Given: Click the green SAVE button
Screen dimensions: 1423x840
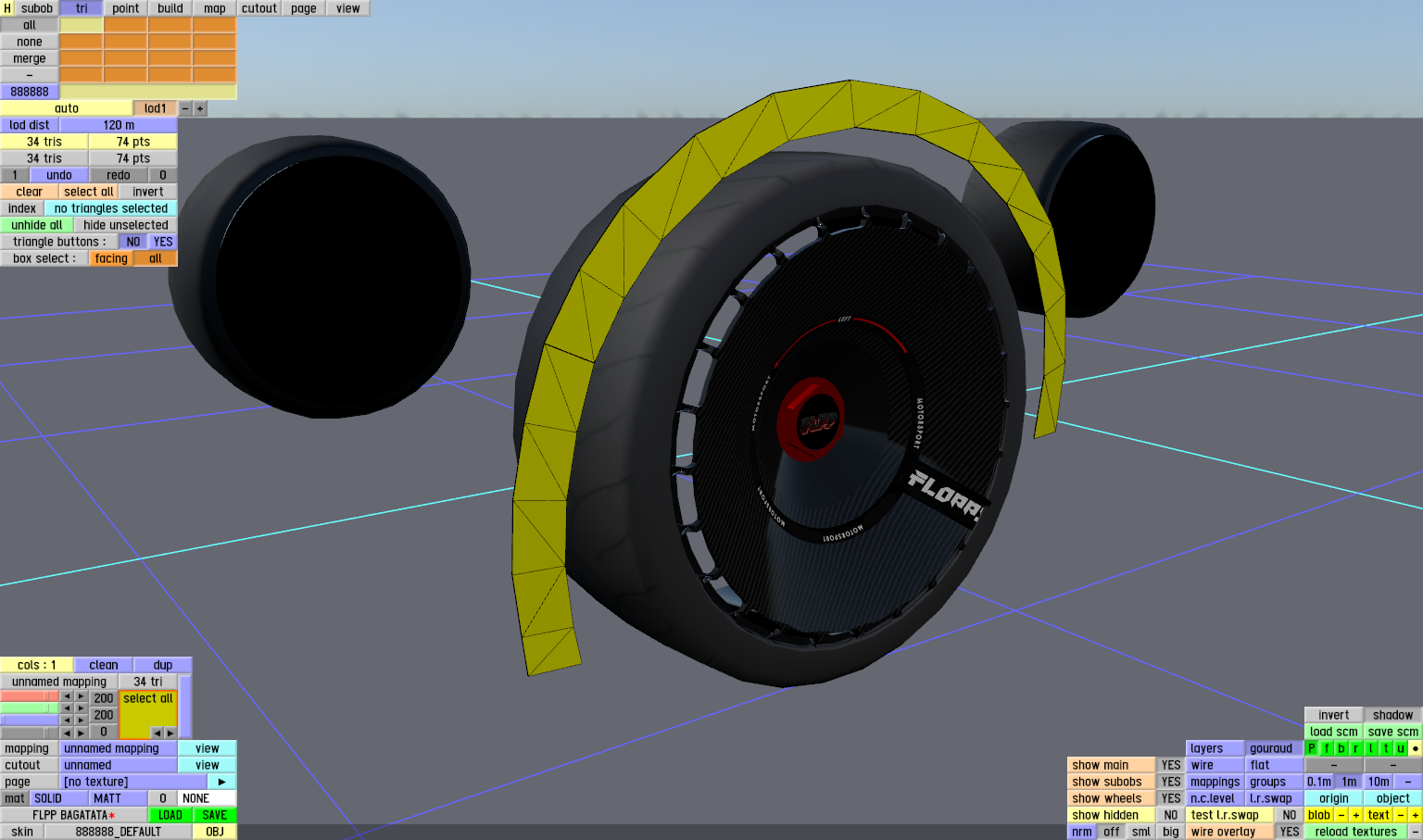Looking at the screenshot, I should point(215,815).
